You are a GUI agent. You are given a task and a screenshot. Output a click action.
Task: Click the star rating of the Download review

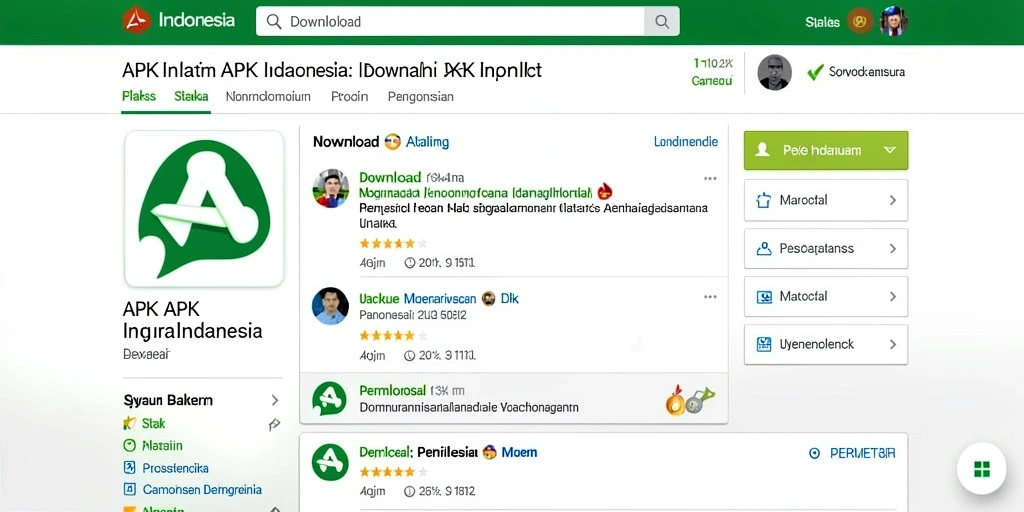click(393, 244)
